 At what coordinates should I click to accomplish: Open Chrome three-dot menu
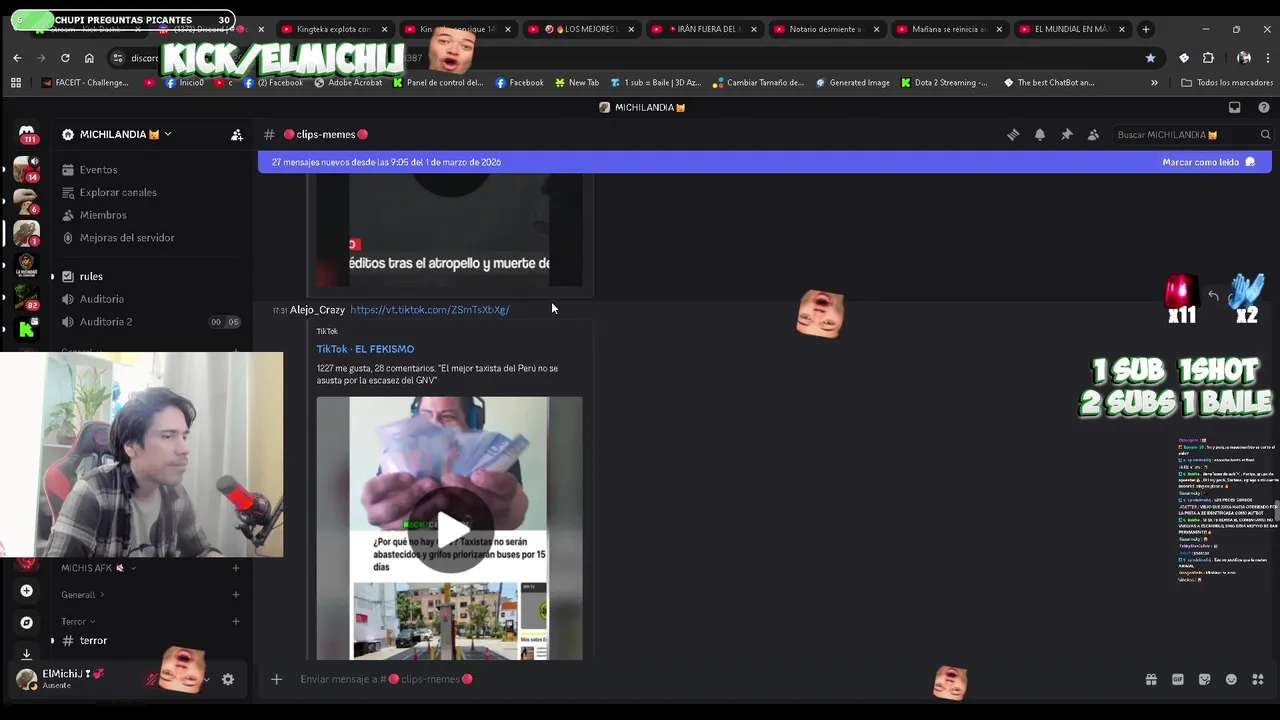pyautogui.click(x=1268, y=58)
